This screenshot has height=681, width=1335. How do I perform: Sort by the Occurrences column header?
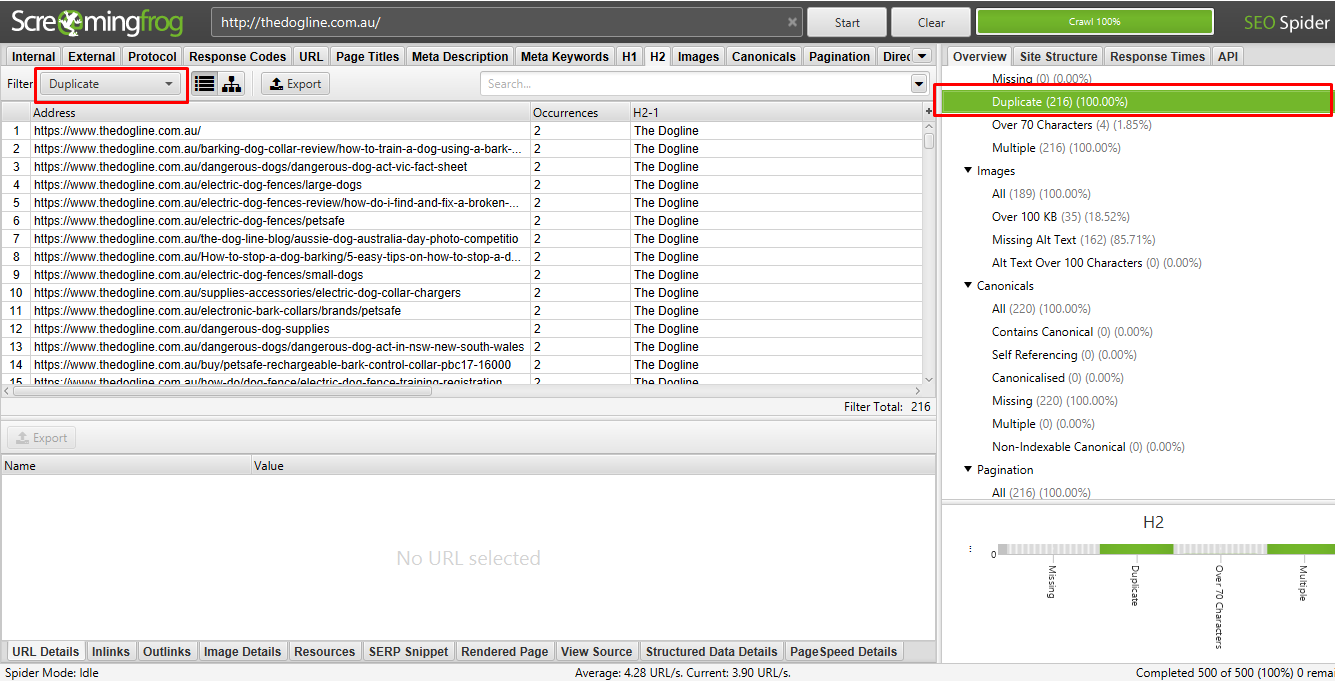pyautogui.click(x=580, y=113)
